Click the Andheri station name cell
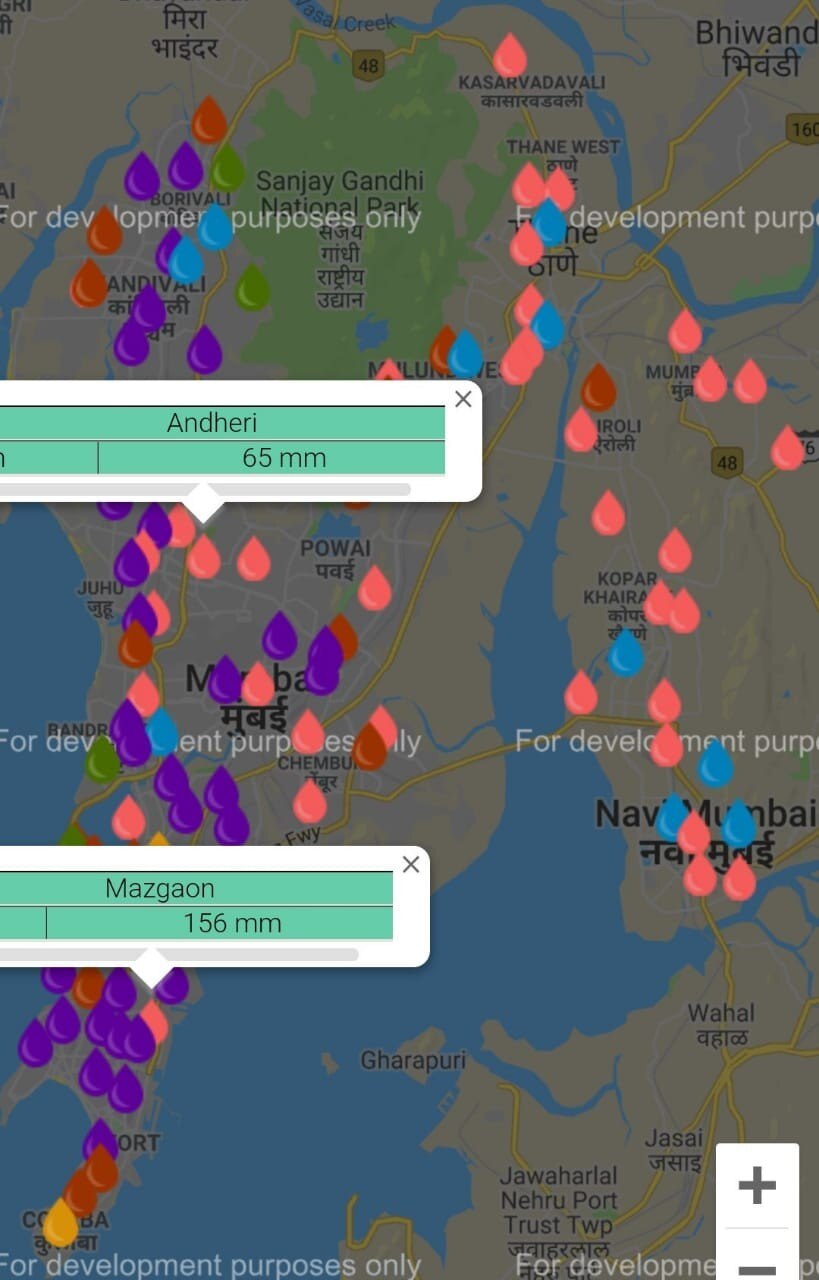 pos(212,423)
